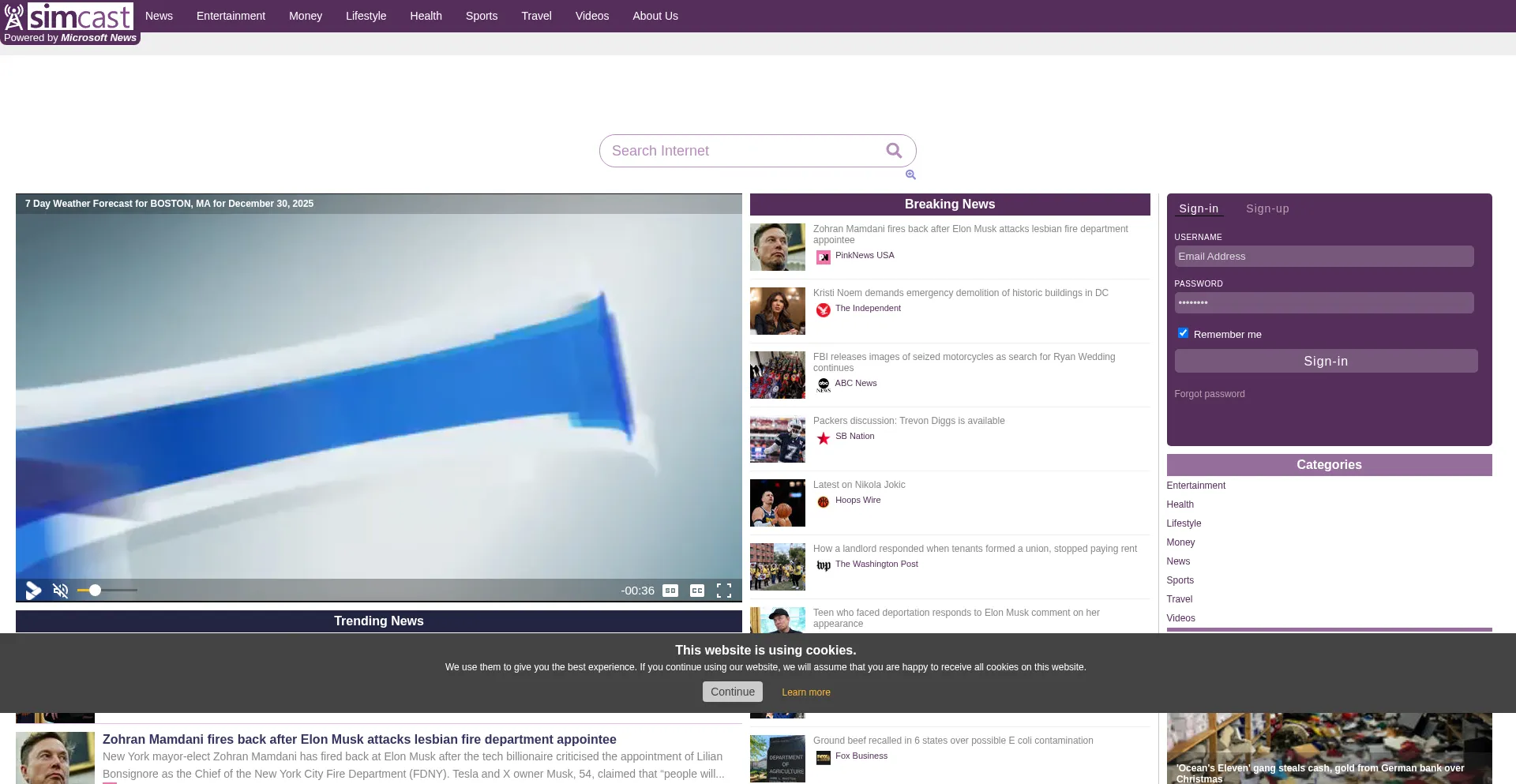The height and width of the screenshot is (784, 1516).
Task: Open Elon Musk thumbnail in Breaking News
Action: tap(778, 247)
